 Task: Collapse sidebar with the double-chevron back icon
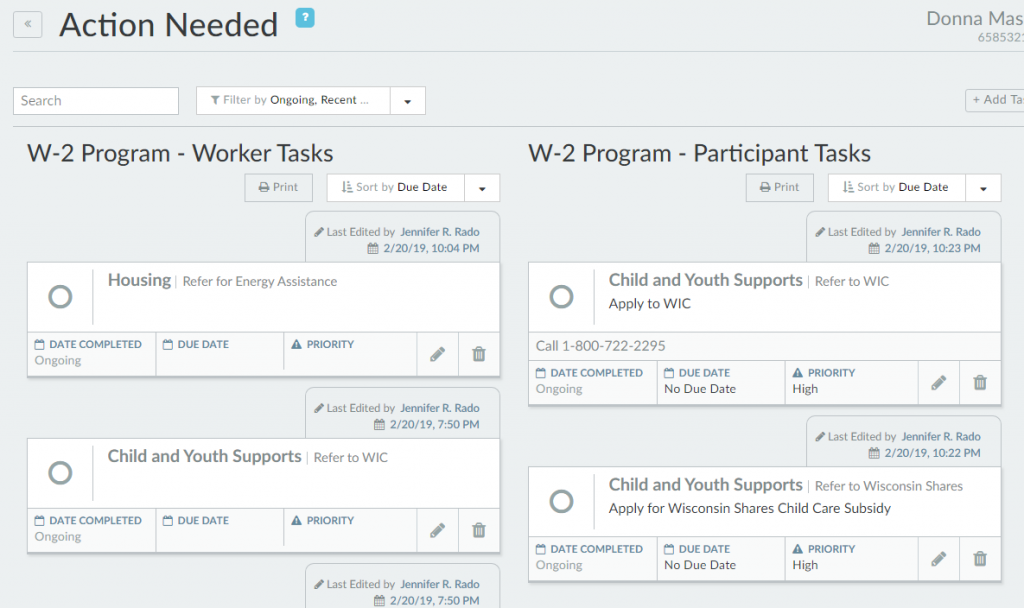tap(28, 24)
